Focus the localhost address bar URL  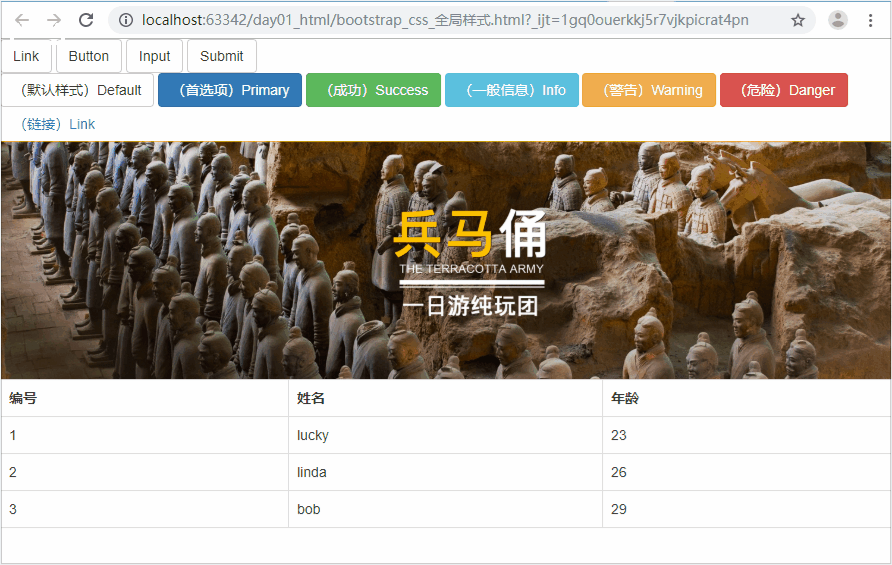(445, 20)
